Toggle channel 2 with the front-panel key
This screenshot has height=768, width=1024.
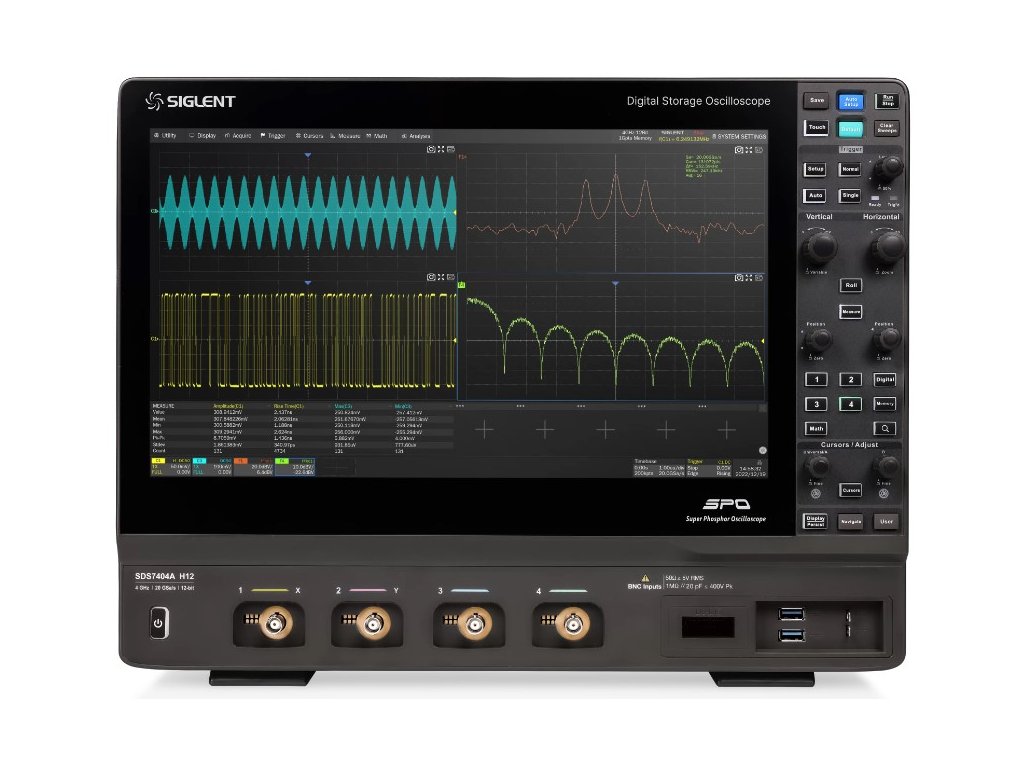(x=850, y=379)
